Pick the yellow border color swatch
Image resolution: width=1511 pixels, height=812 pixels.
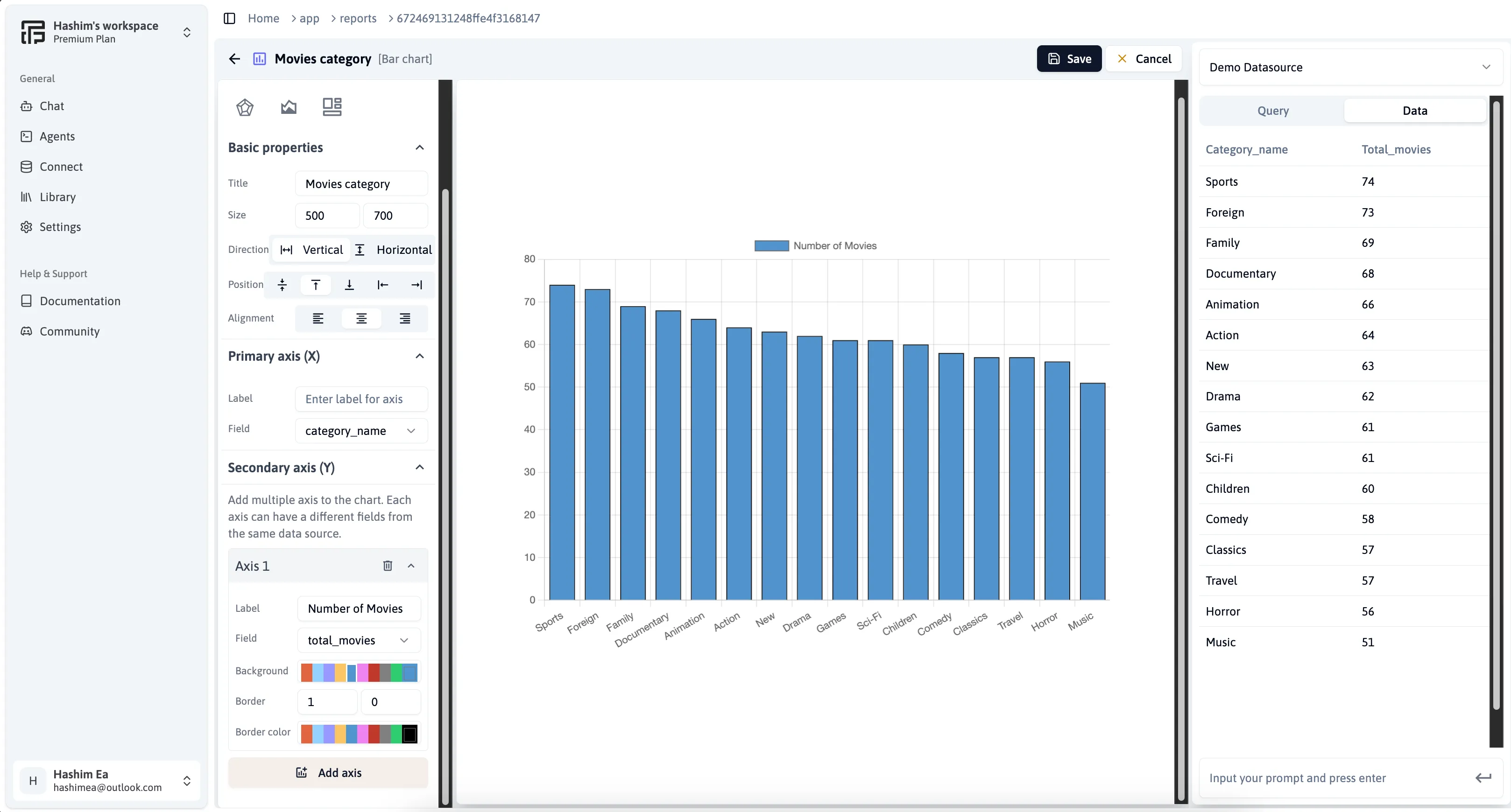340,734
